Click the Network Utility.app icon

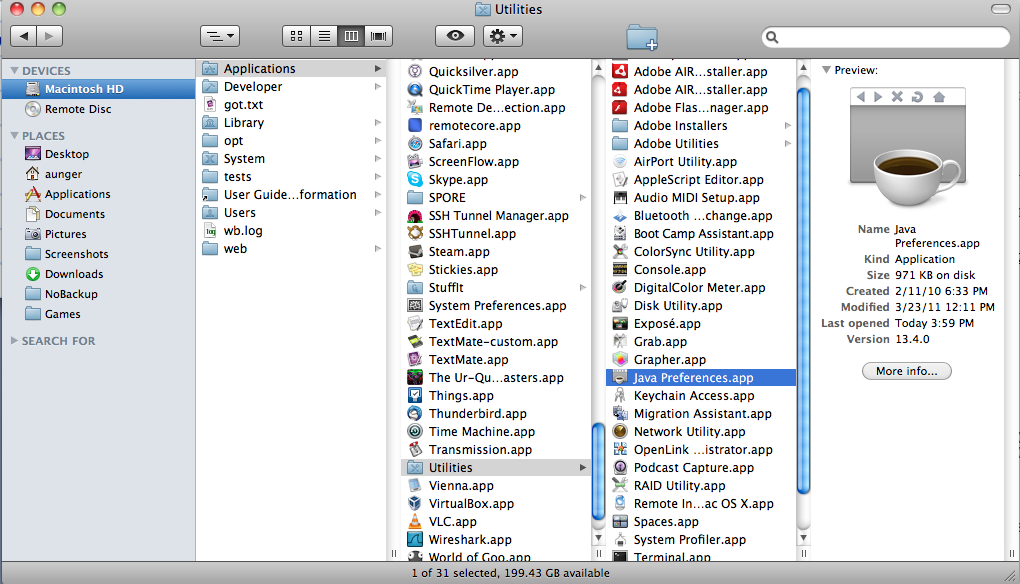(x=621, y=432)
